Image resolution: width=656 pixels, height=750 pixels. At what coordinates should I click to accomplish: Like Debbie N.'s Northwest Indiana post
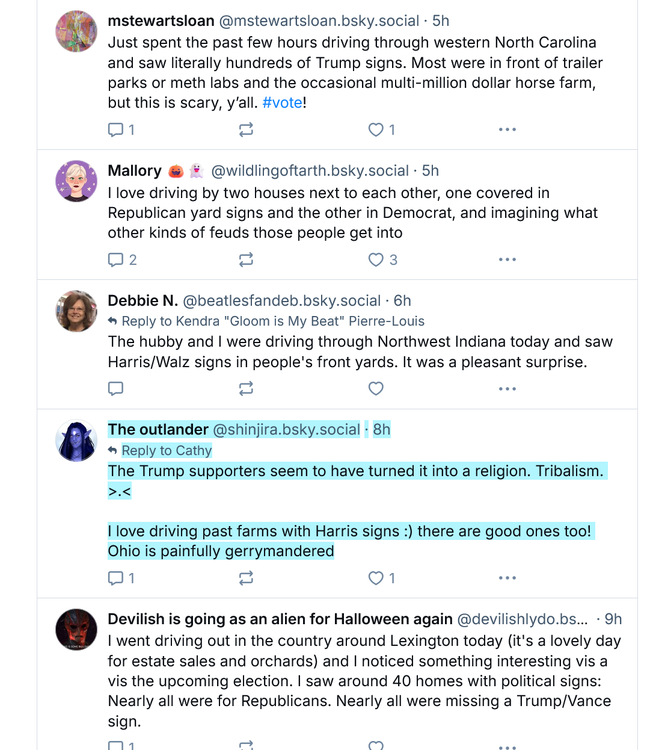pyautogui.click(x=376, y=388)
